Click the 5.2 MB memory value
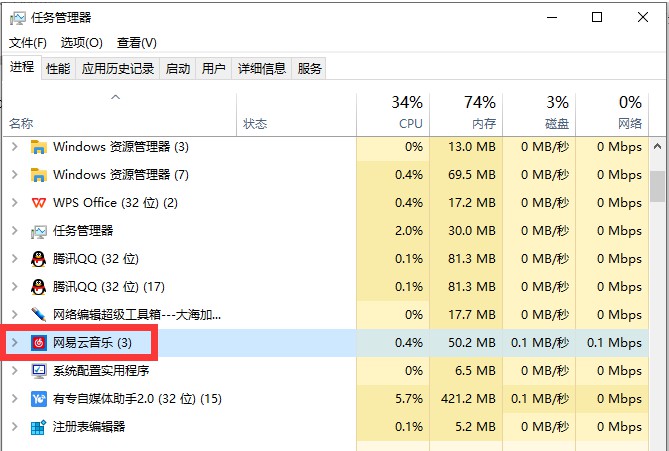Viewport: 669px width, 451px height. click(x=475, y=427)
